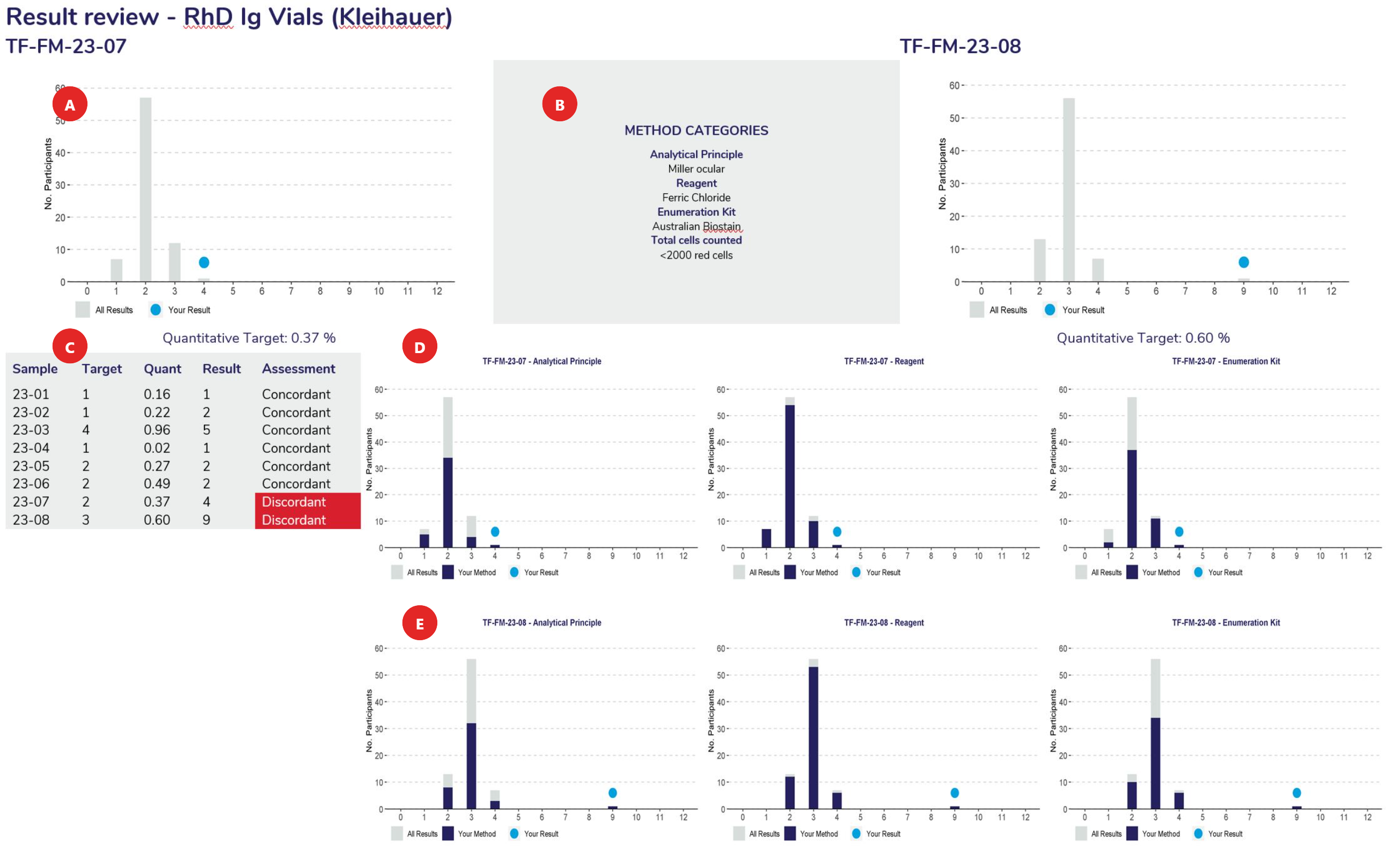Click the Assessment column header

(x=298, y=369)
